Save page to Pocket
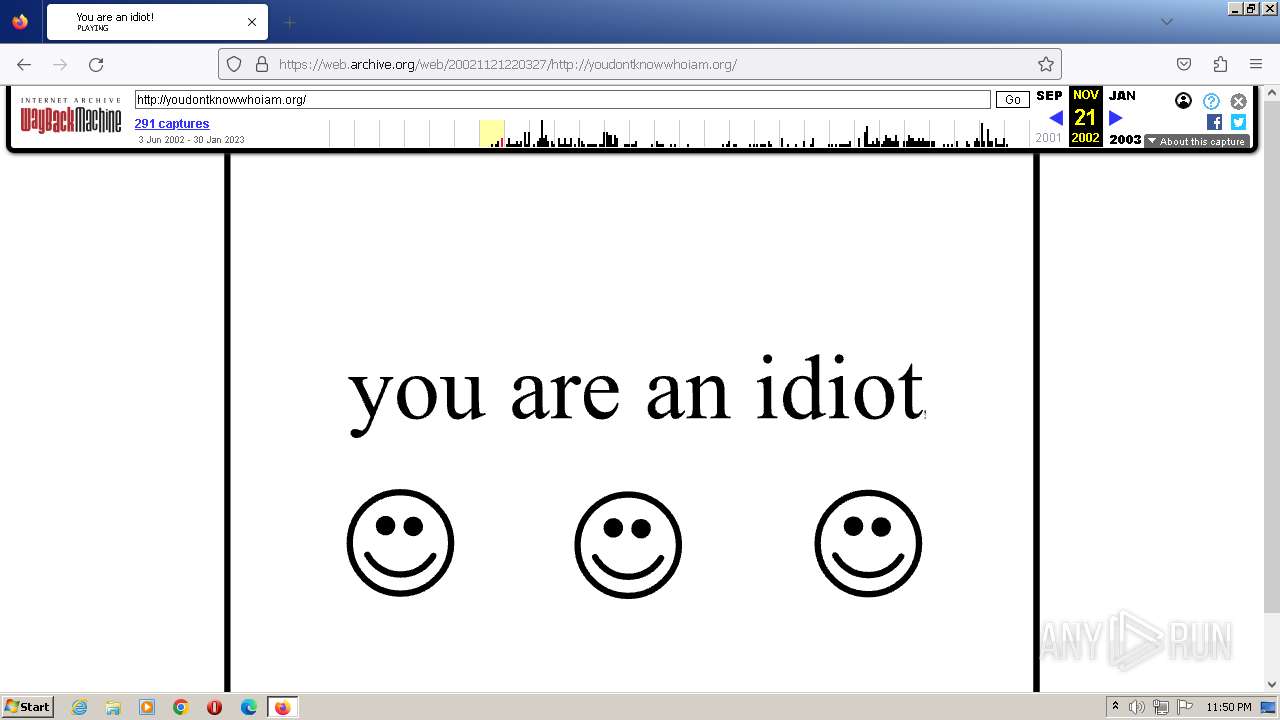 coord(1184,64)
